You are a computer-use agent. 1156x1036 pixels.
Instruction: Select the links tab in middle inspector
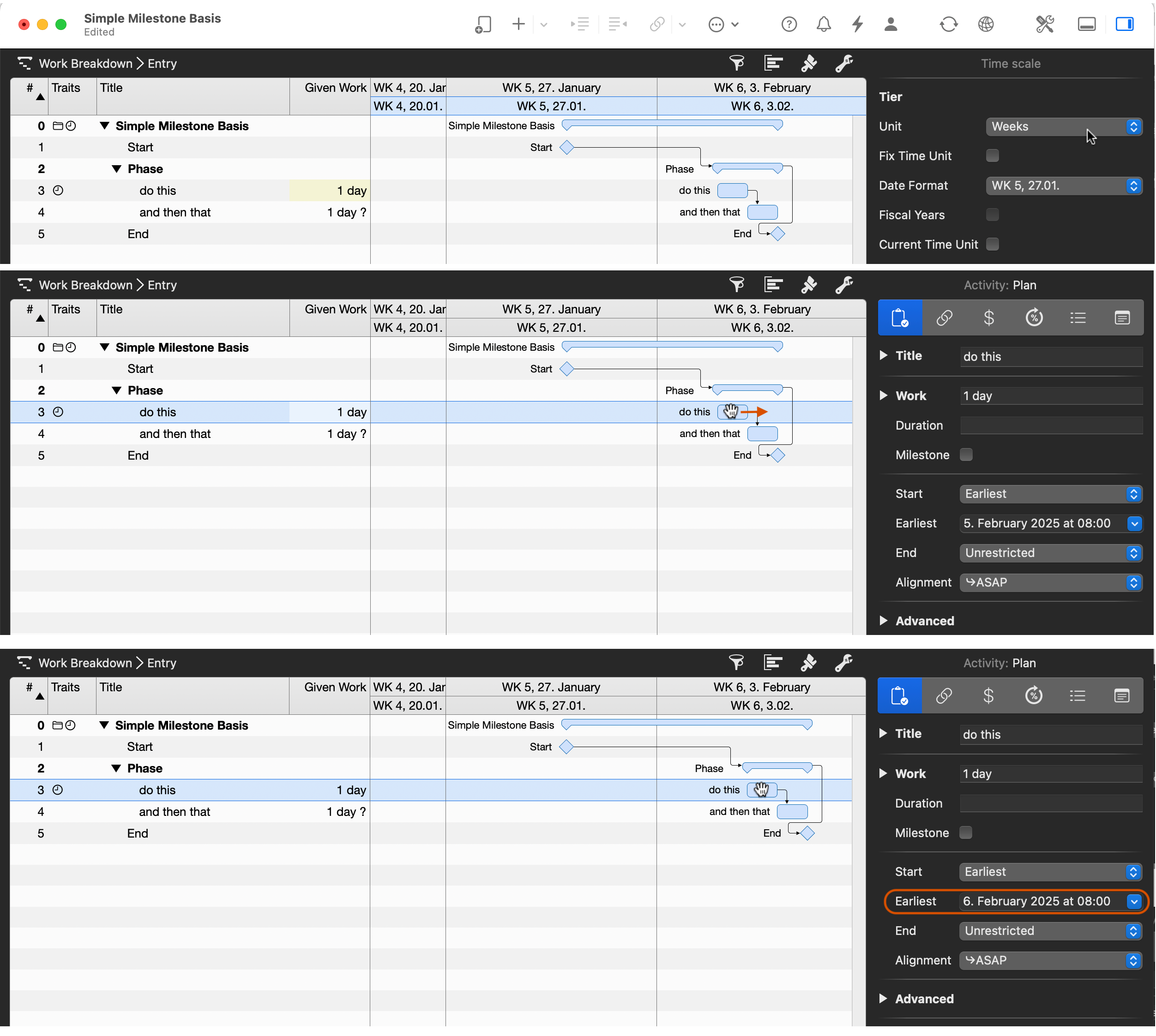click(x=944, y=317)
